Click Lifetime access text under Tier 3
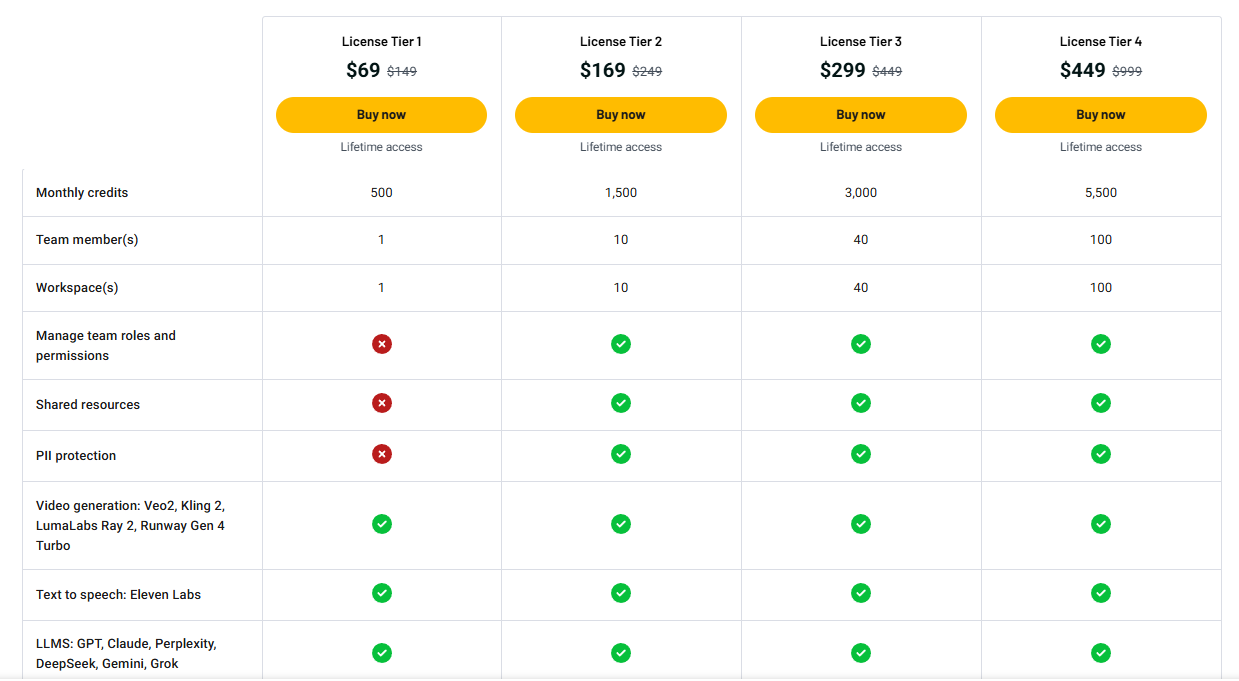1239x681 pixels. tap(861, 147)
